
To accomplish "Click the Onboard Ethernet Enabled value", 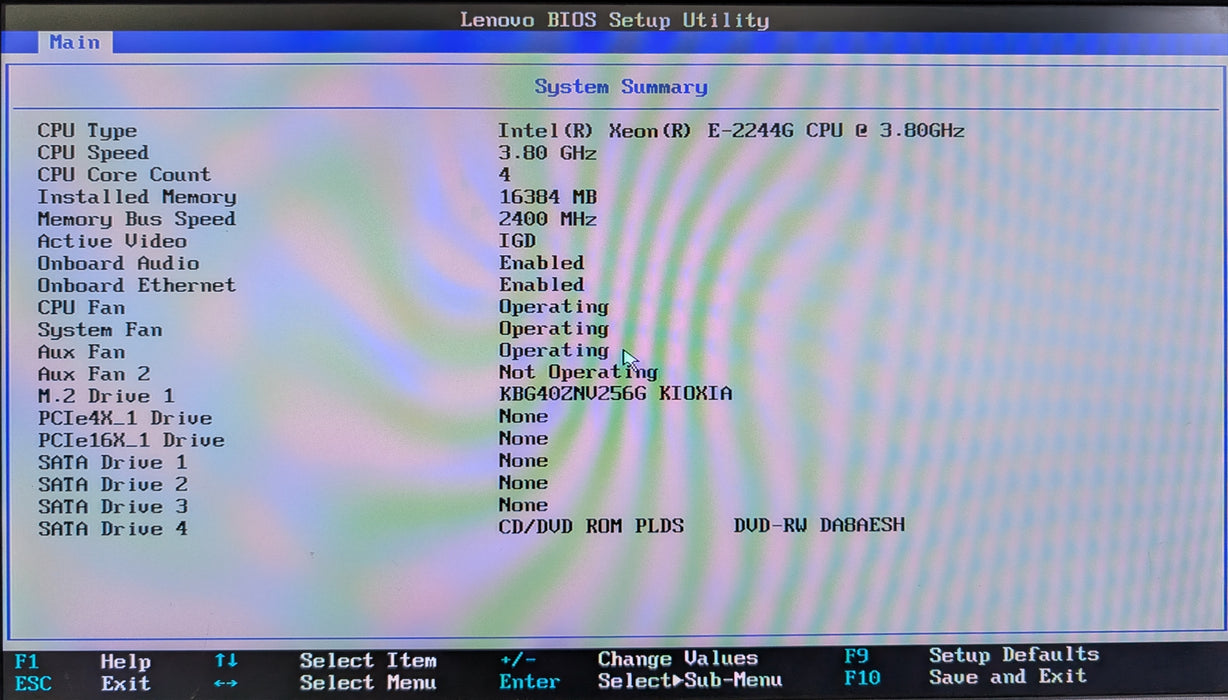I will coord(541,285).
